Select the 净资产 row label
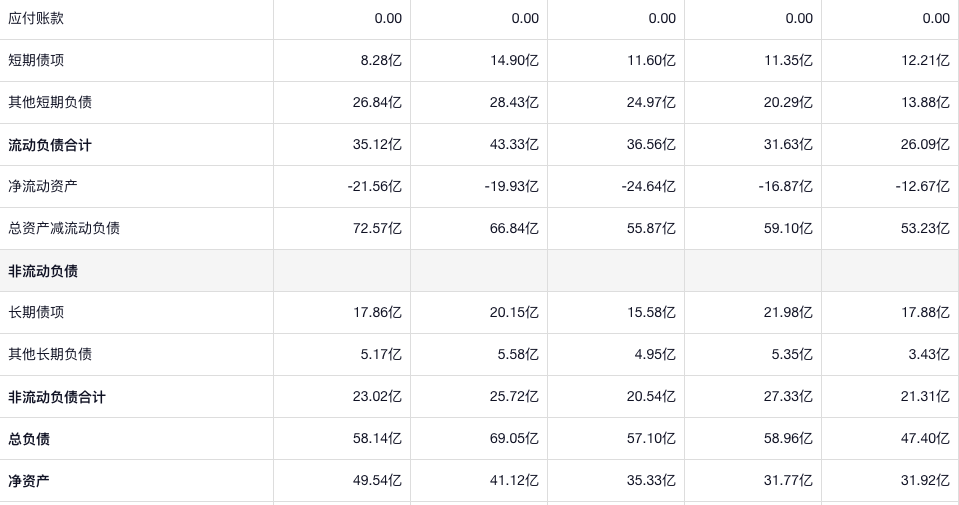The height and width of the screenshot is (505, 959). 29,481
